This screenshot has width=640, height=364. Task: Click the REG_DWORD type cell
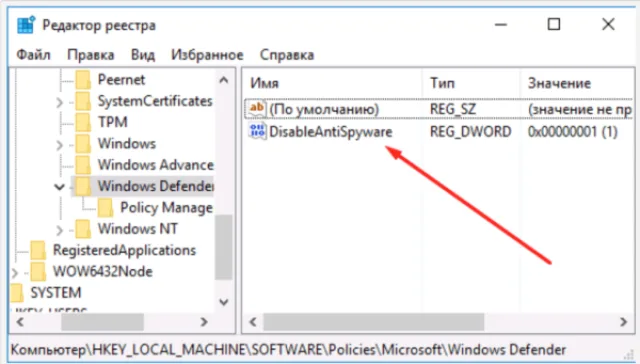click(470, 132)
